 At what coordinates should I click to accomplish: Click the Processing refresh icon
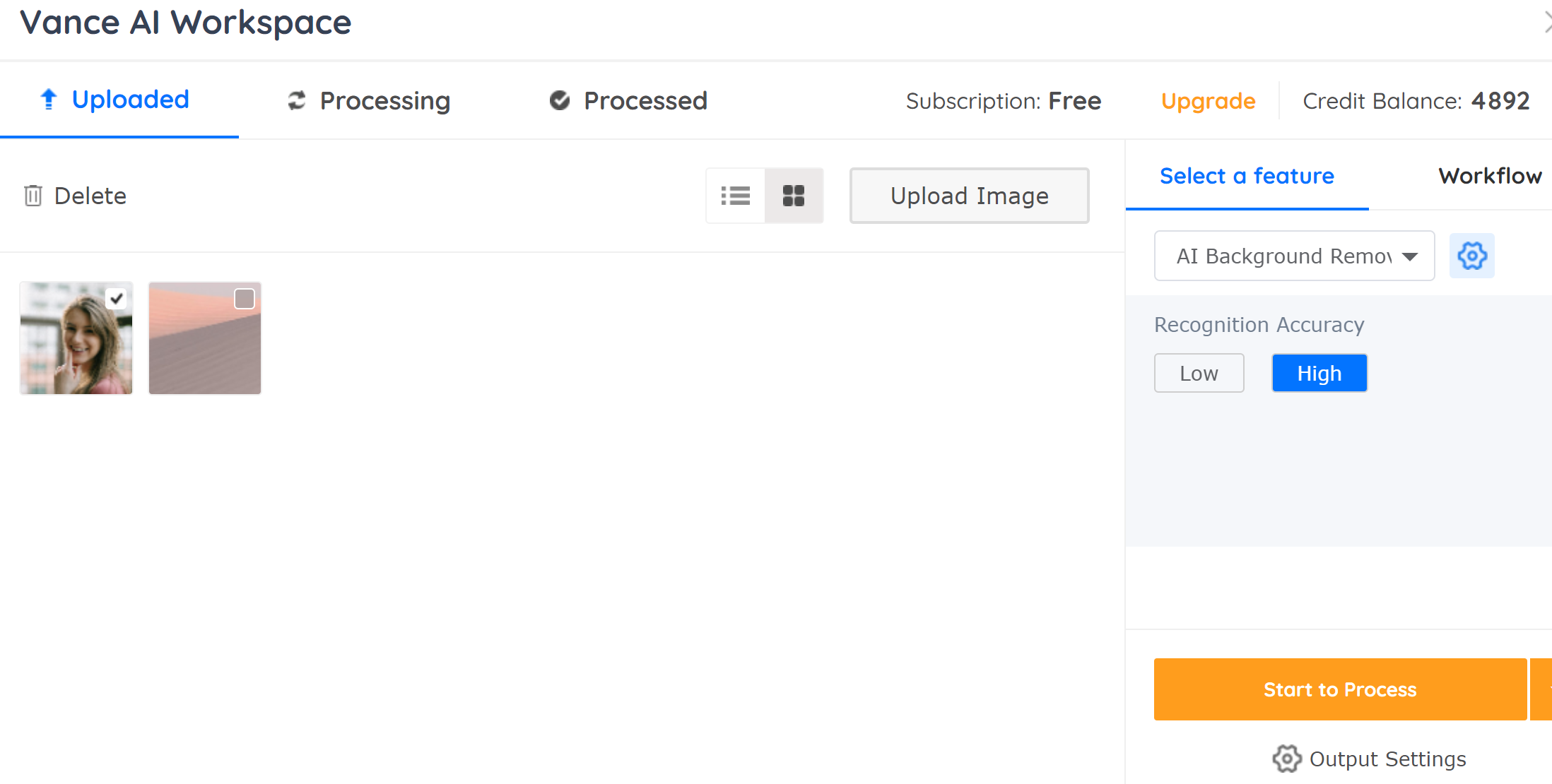pyautogui.click(x=297, y=101)
